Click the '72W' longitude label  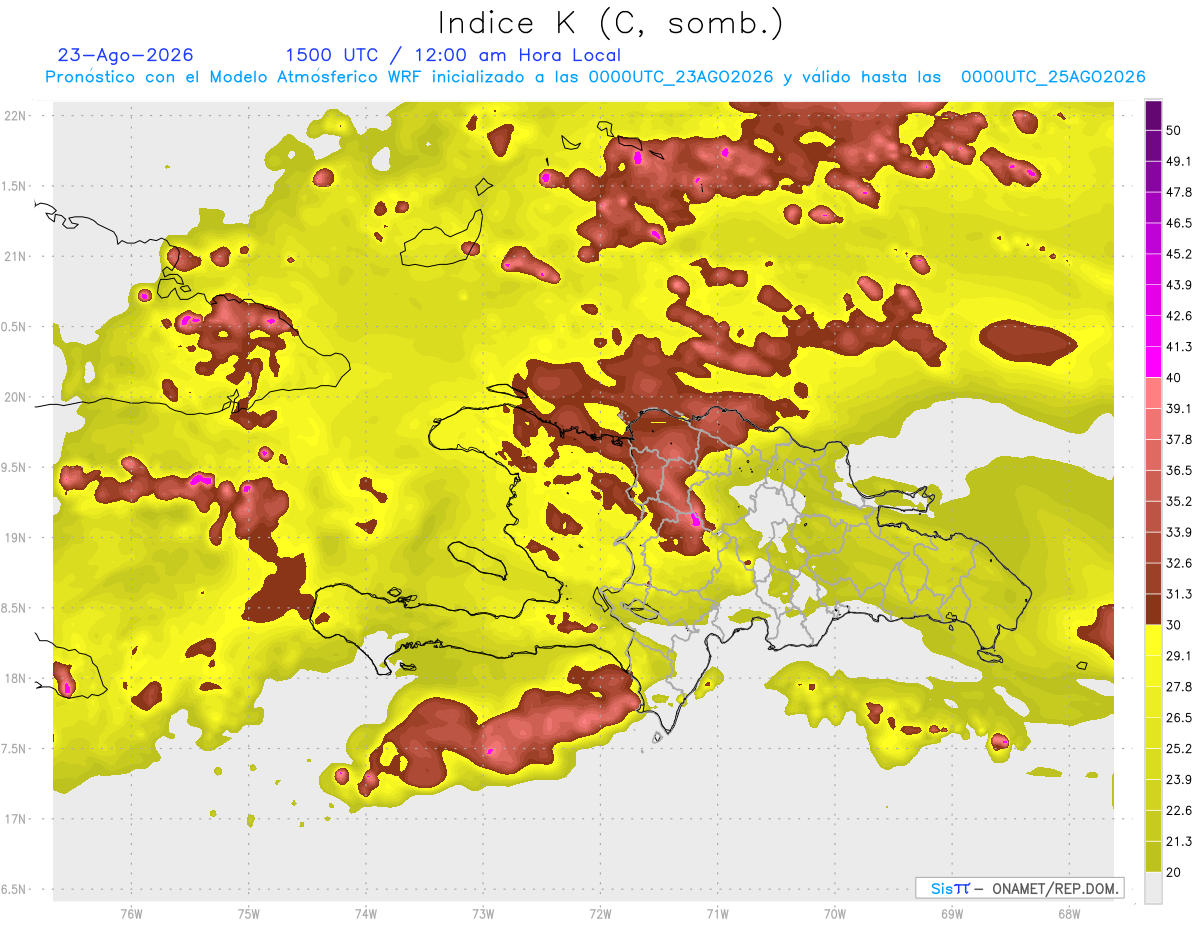600,913
